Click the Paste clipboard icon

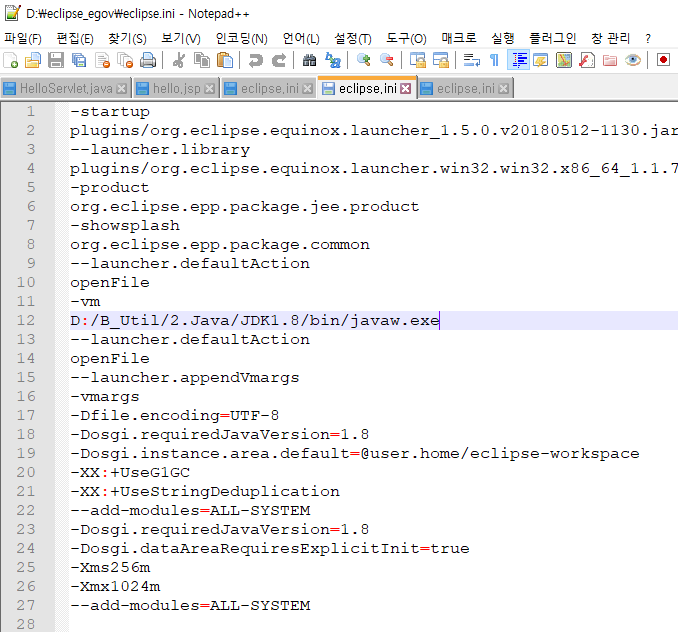coord(224,60)
